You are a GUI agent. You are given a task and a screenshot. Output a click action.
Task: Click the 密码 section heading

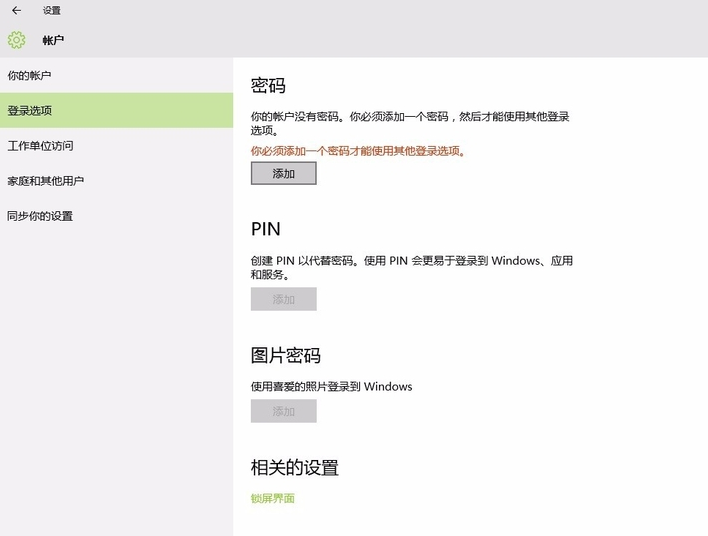coord(268,86)
